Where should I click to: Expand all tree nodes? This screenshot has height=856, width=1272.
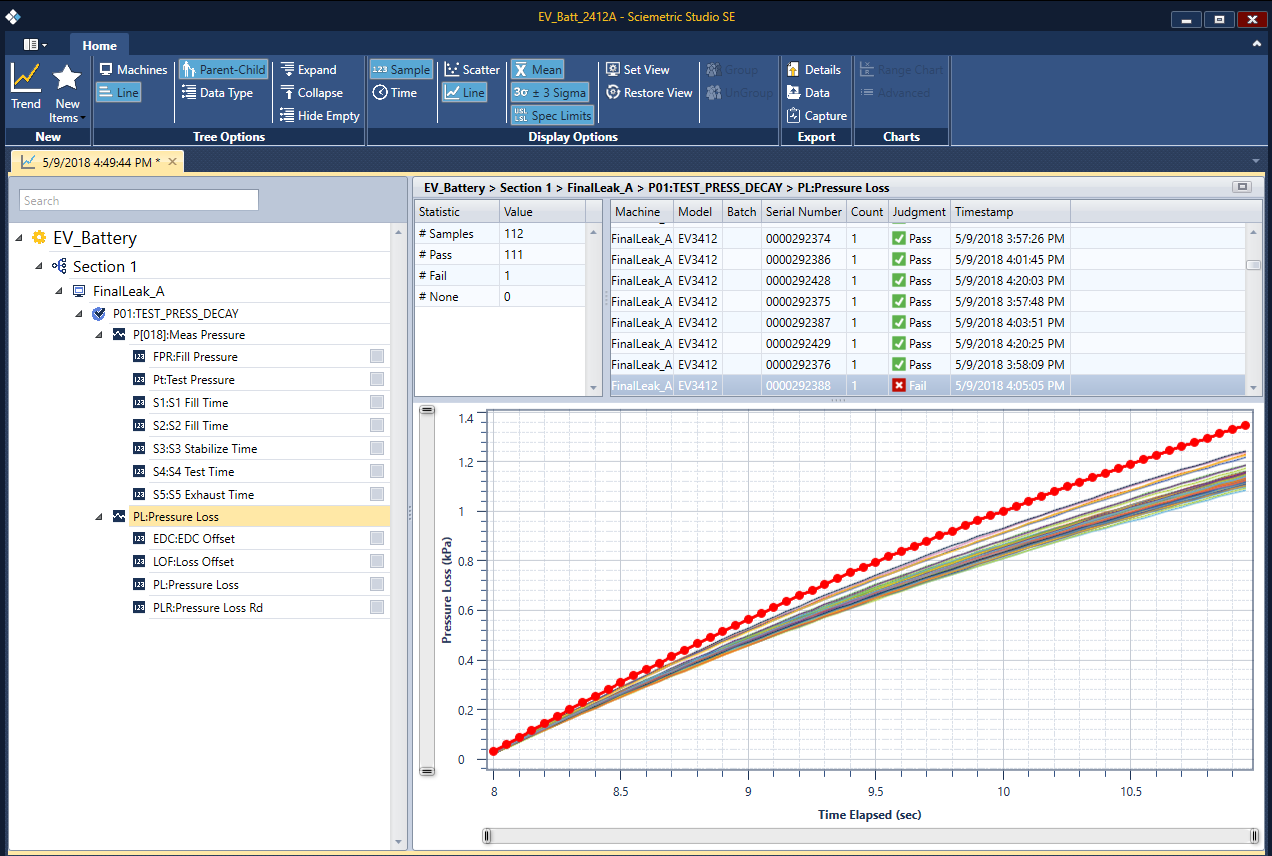tap(308, 70)
